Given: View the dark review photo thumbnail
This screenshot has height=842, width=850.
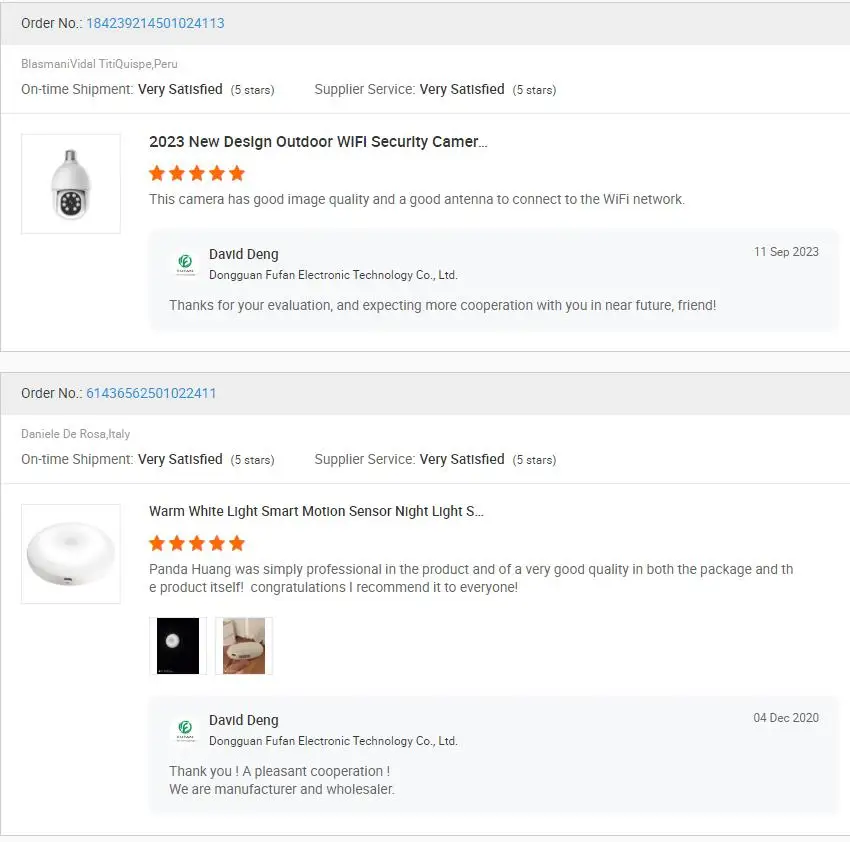Looking at the screenshot, I should (178, 646).
